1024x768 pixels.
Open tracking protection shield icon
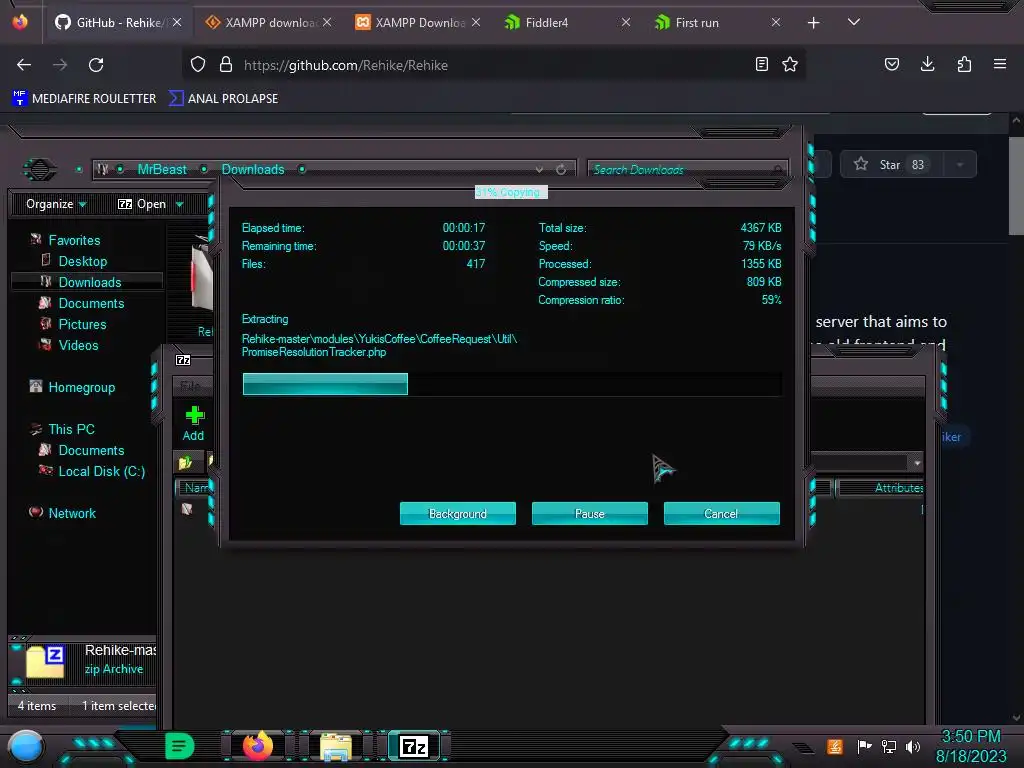coord(198,65)
